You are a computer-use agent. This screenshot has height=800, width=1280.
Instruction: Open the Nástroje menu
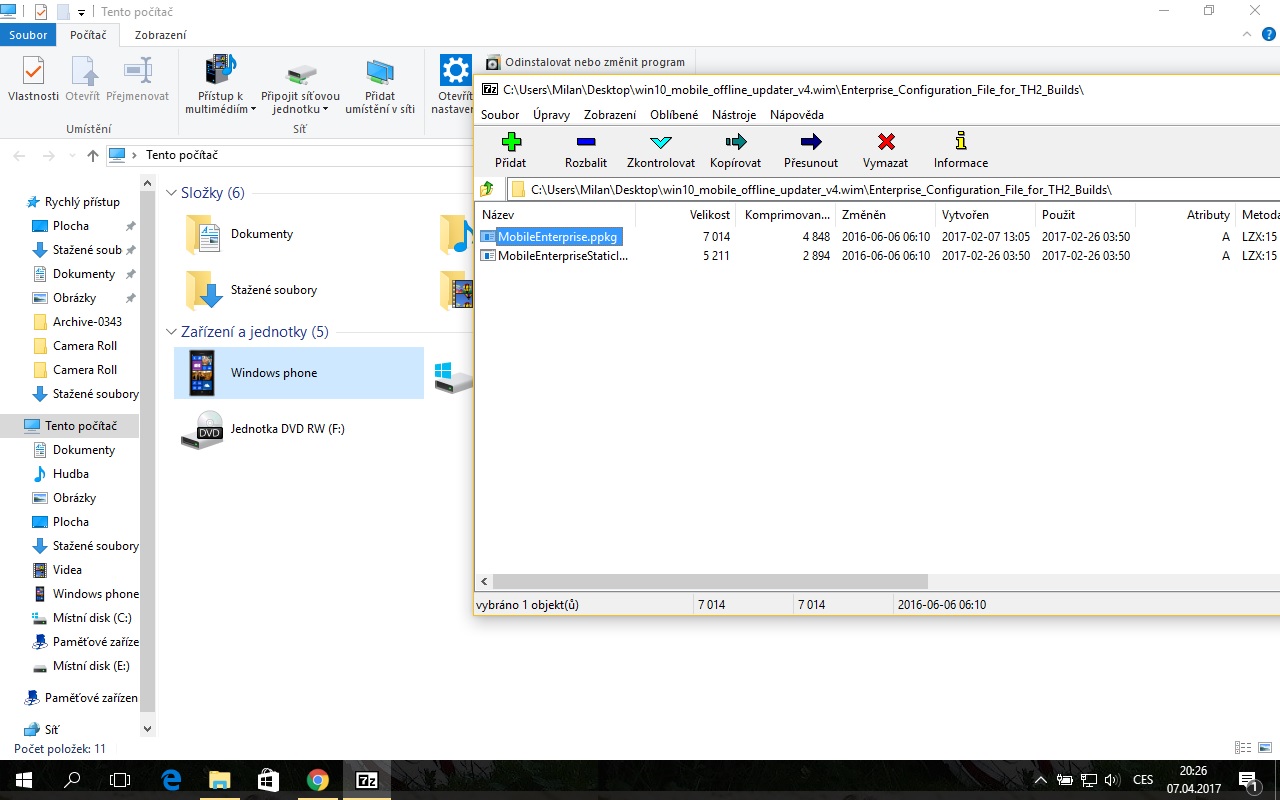pos(734,115)
